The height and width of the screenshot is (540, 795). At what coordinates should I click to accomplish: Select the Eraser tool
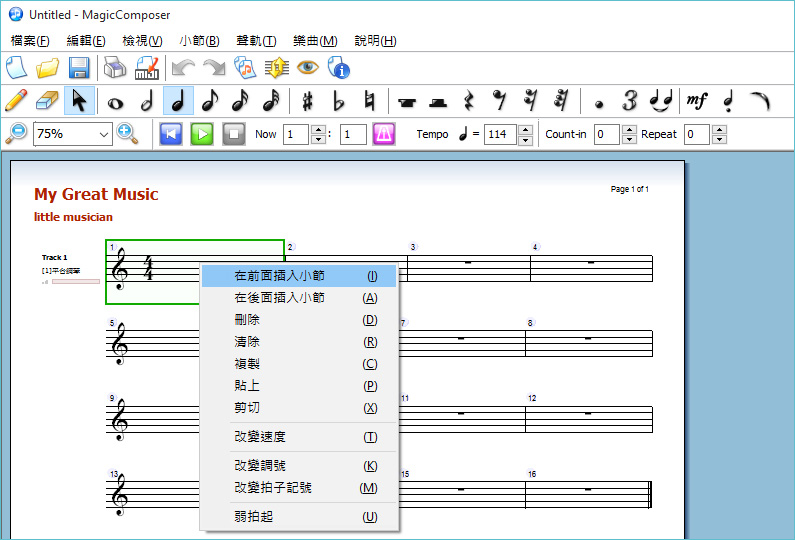pos(47,101)
